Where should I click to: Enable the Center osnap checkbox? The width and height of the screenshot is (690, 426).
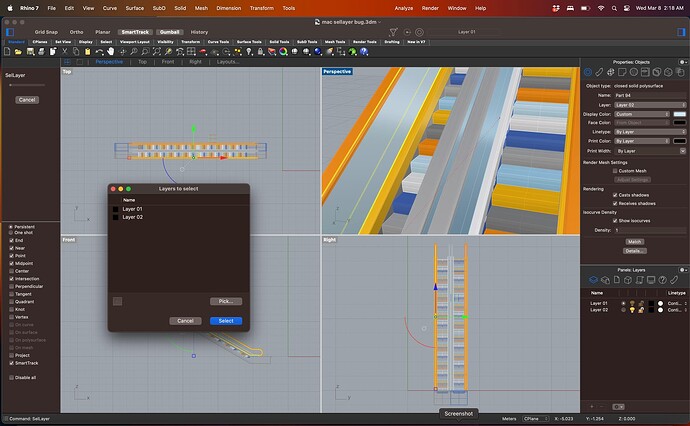(x=11, y=271)
